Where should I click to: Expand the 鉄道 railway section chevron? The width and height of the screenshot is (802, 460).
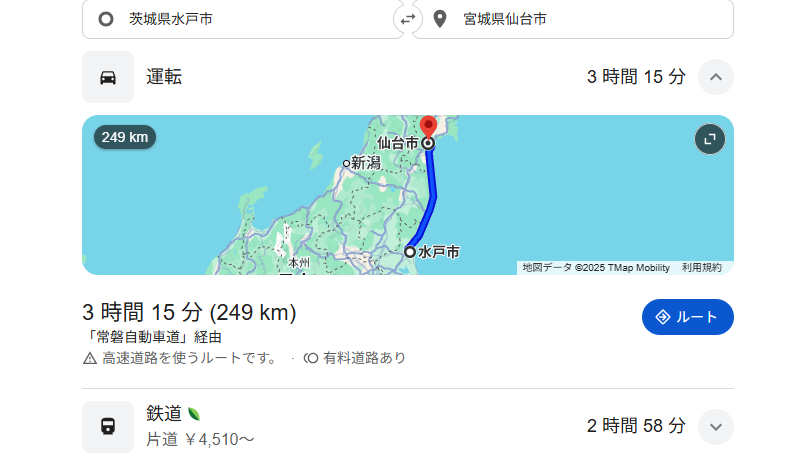(716, 427)
